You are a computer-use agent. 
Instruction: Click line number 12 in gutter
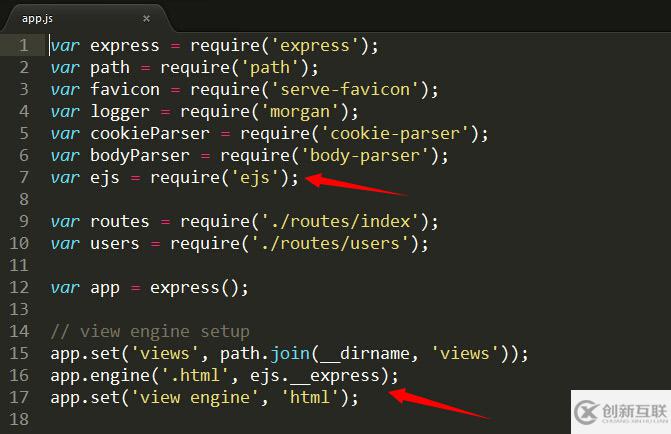tap(19, 287)
